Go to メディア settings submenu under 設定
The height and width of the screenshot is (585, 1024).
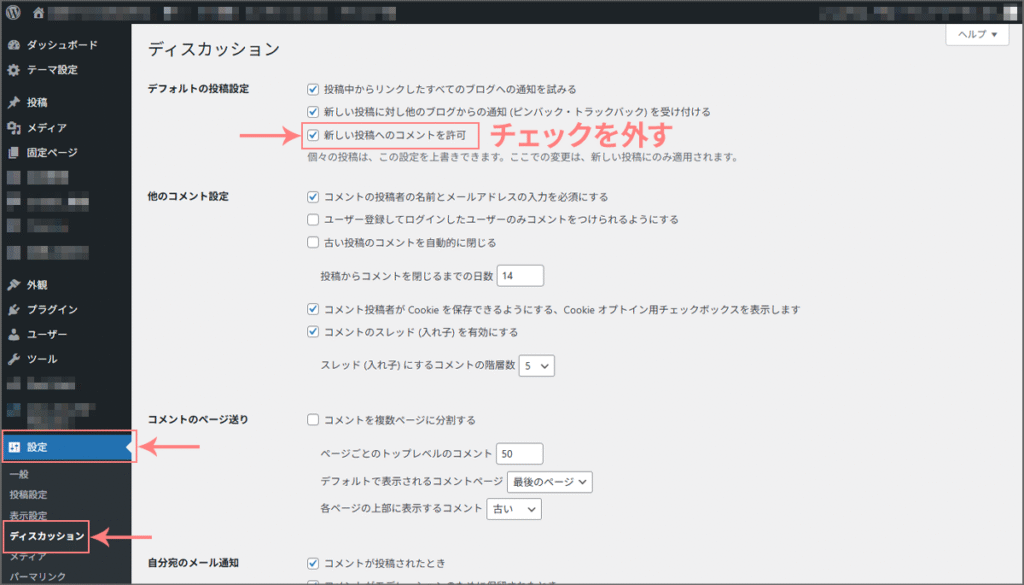coord(28,557)
